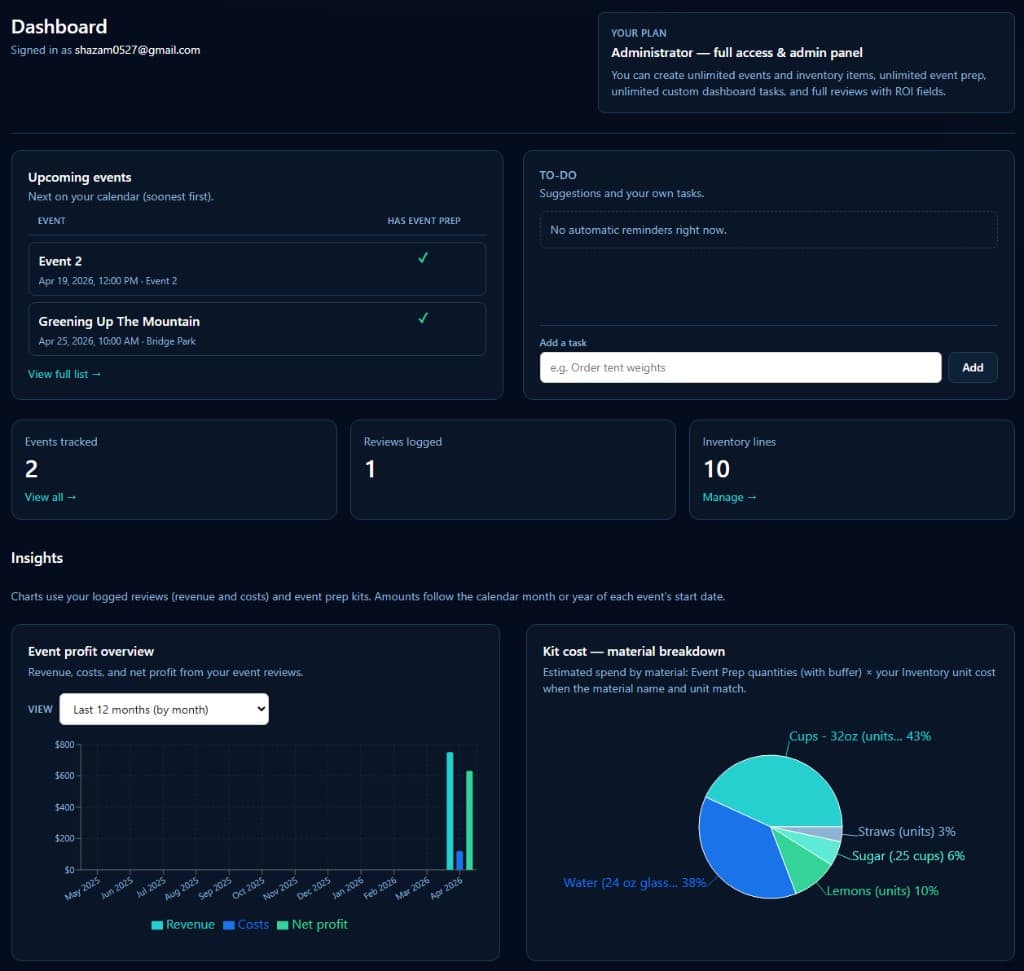Toggle the Costs series off in the legend

click(245, 924)
